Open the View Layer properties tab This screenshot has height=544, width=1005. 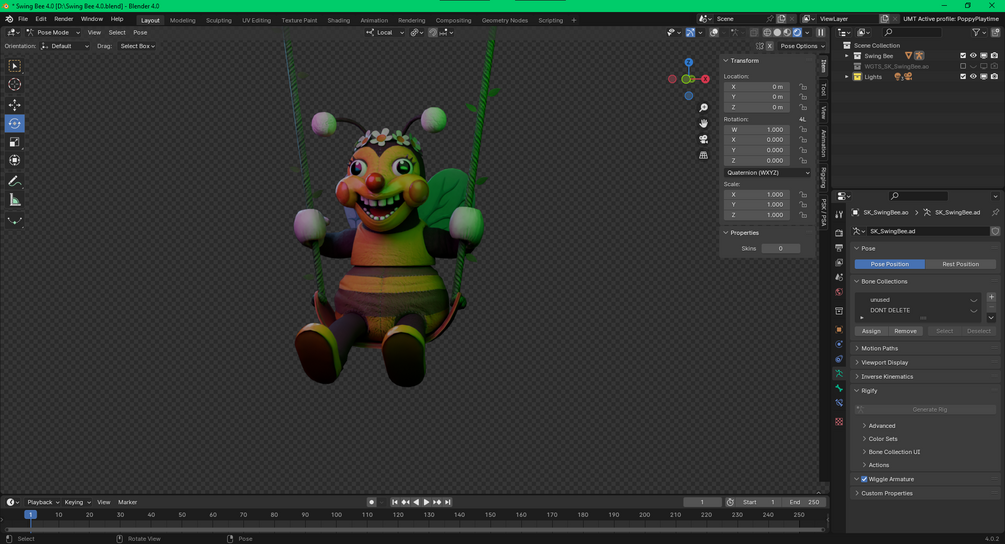pyautogui.click(x=839, y=262)
